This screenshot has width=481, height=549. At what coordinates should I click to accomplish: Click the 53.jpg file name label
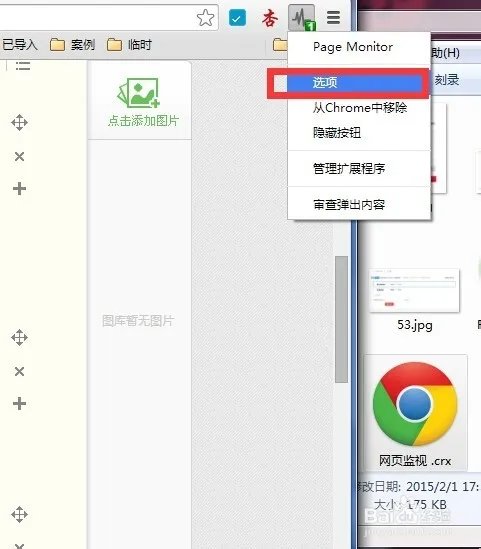[415, 325]
